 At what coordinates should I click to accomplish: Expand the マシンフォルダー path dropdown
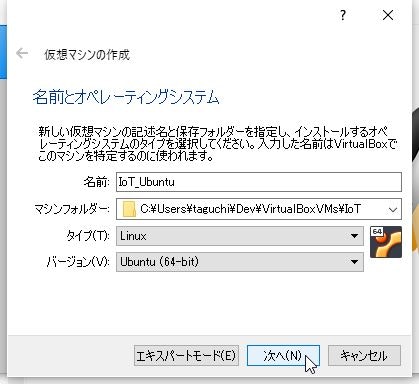pos(393,210)
